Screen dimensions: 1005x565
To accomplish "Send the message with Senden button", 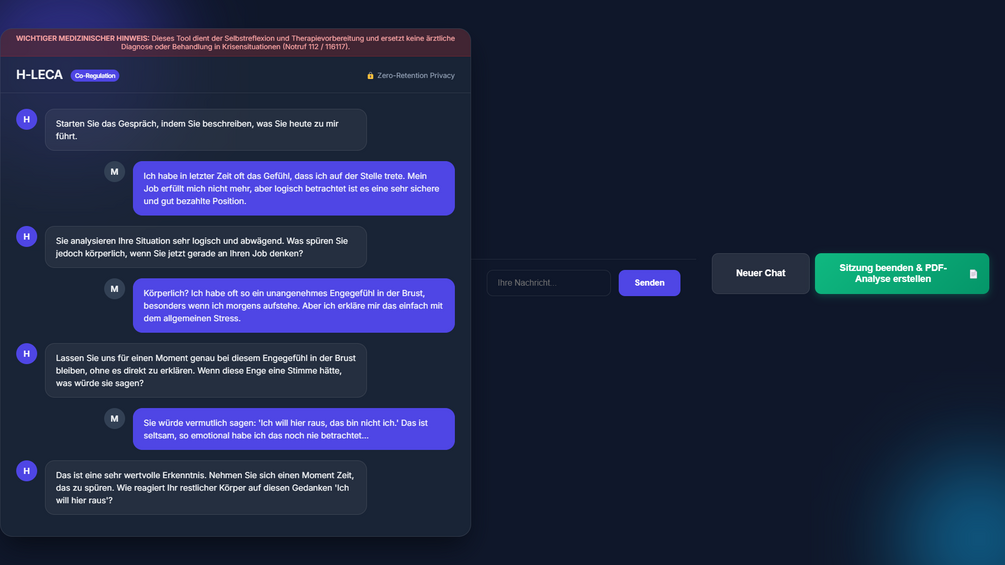I will 649,282.
